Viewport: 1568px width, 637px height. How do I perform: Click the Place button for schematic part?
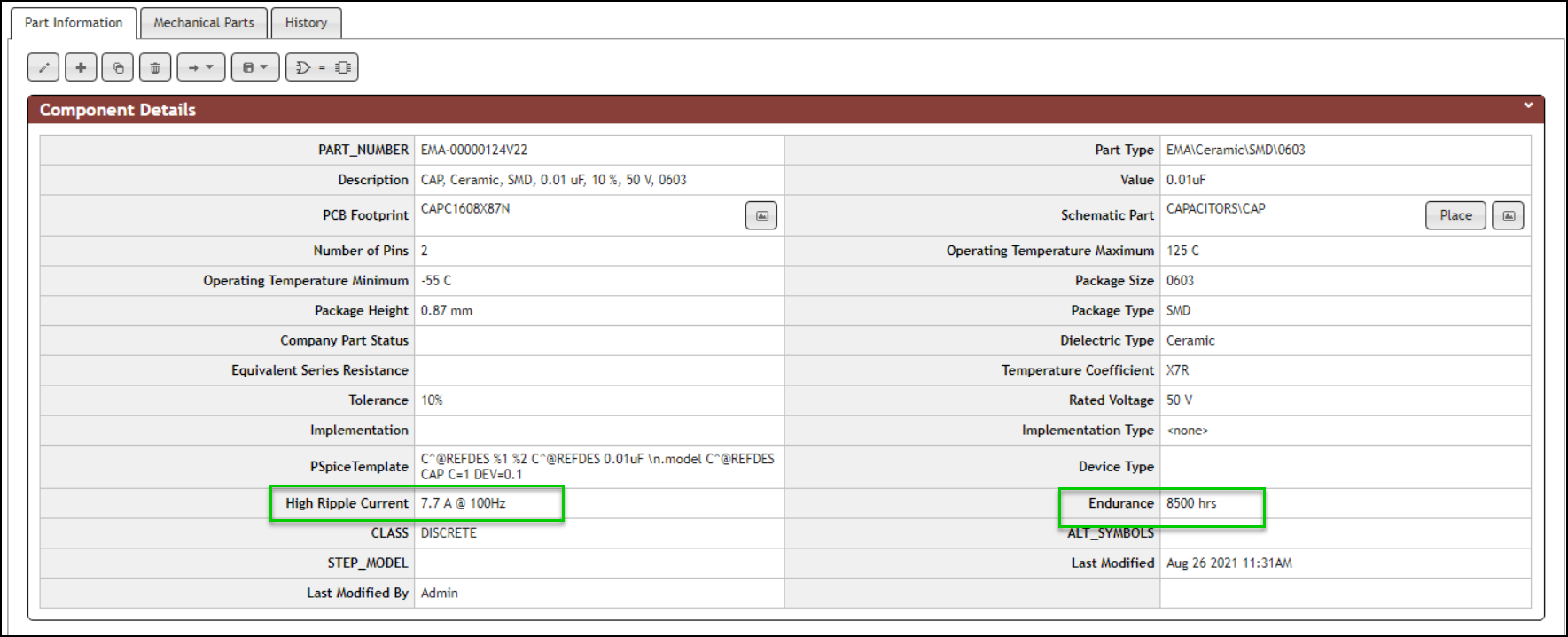pos(1455,215)
